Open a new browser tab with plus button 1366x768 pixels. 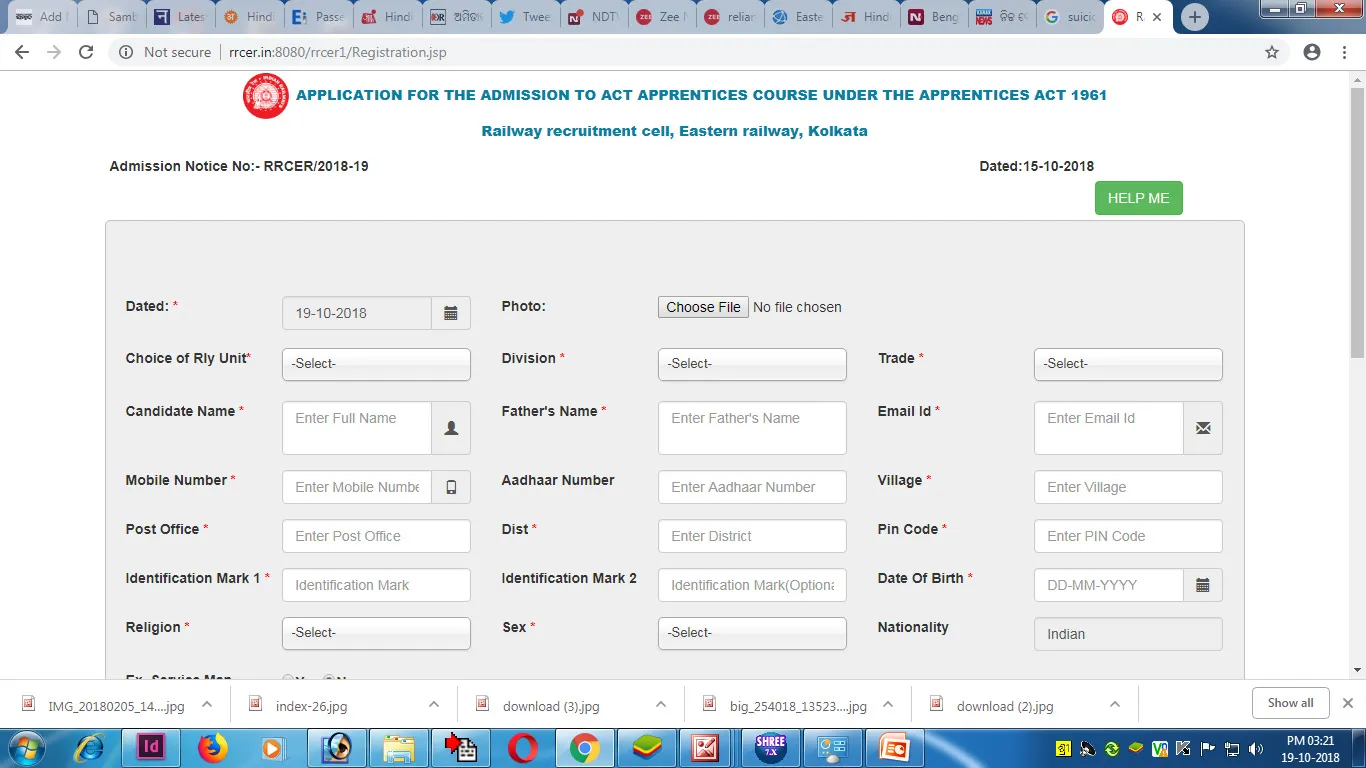[x=1194, y=17]
